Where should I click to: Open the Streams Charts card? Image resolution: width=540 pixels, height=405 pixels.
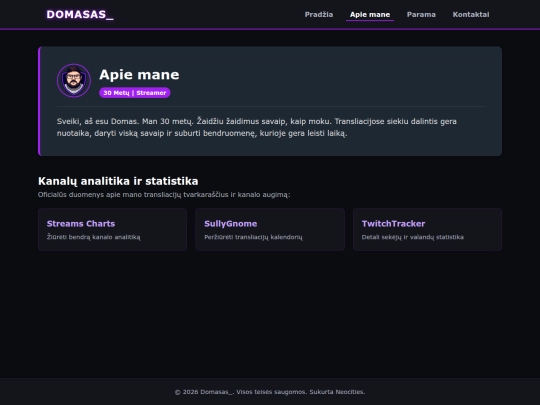tap(113, 229)
